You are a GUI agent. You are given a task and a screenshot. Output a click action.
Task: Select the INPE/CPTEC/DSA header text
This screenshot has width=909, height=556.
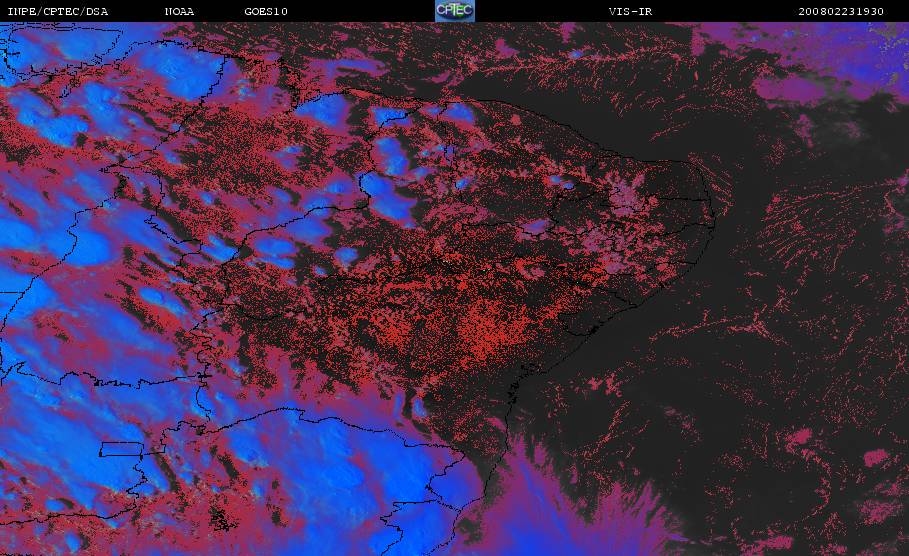tap(57, 12)
